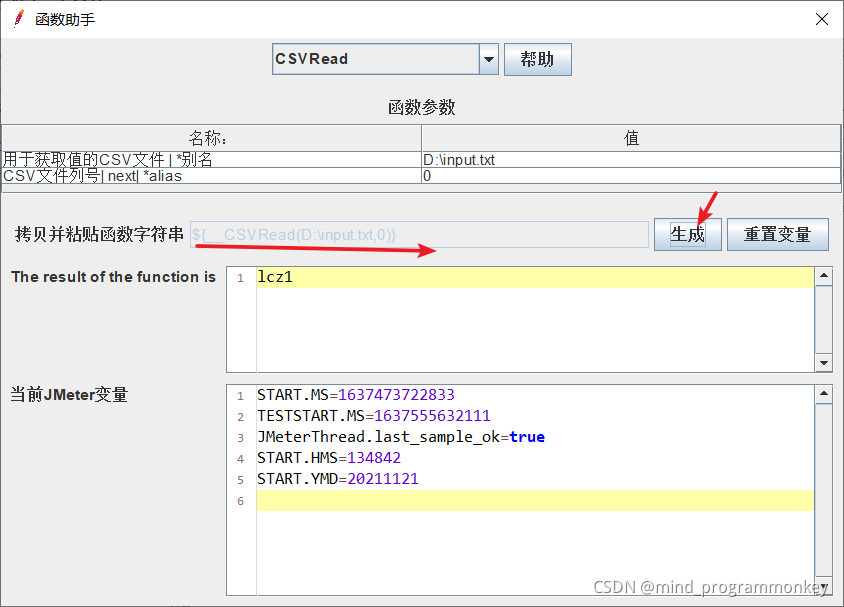Select the value cell containing 0
844x607 pixels.
tap(631, 176)
